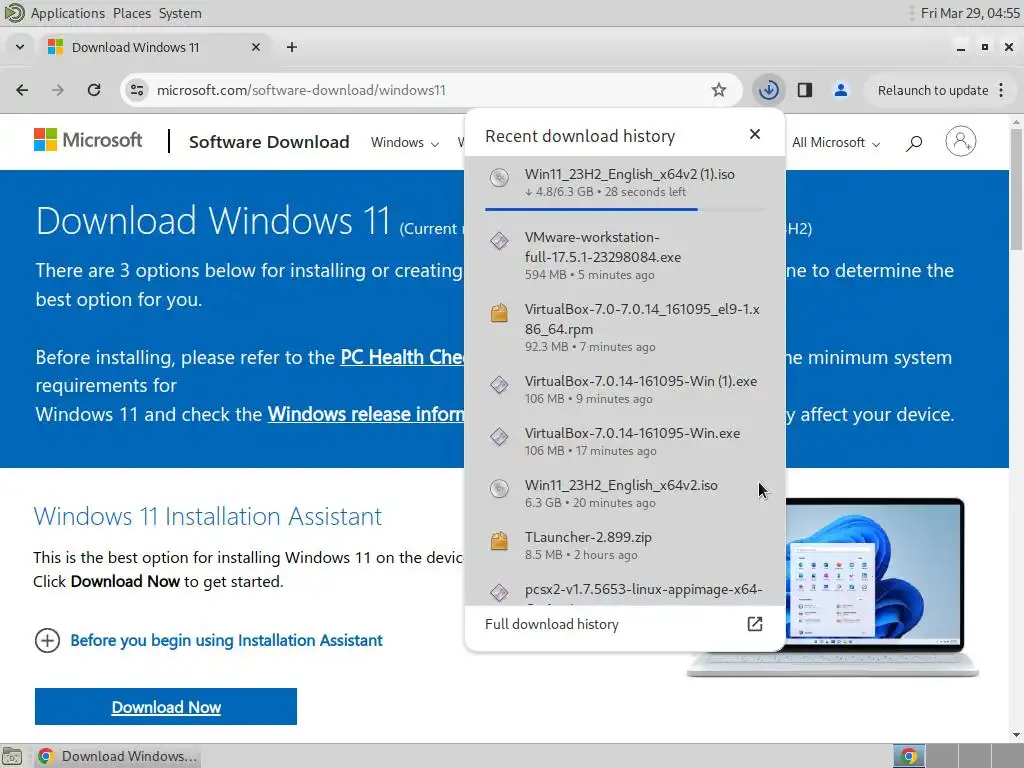Open the Places menu
This screenshot has height=768, width=1024.
coord(132,13)
